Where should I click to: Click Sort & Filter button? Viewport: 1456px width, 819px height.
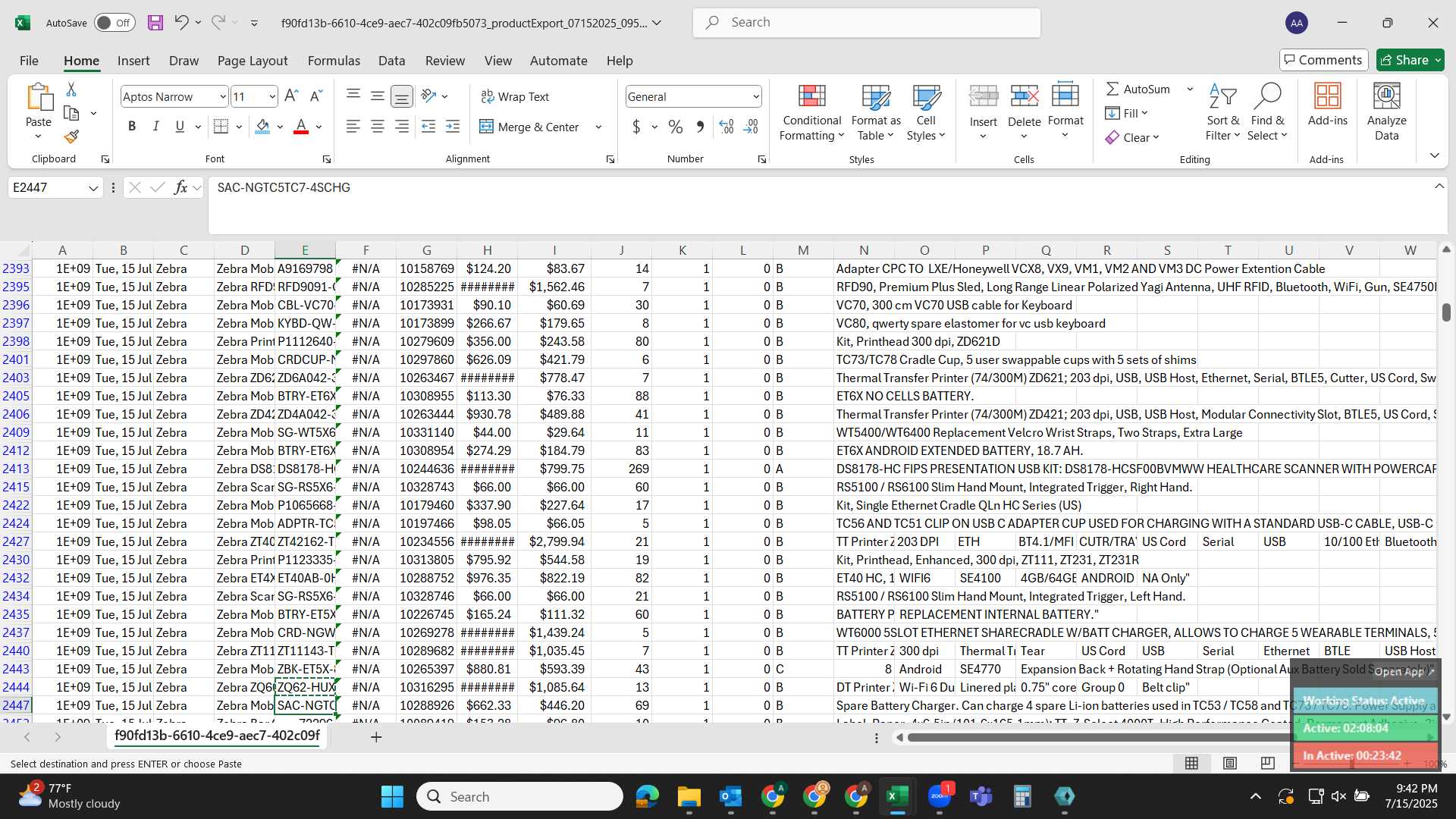coord(1223,111)
